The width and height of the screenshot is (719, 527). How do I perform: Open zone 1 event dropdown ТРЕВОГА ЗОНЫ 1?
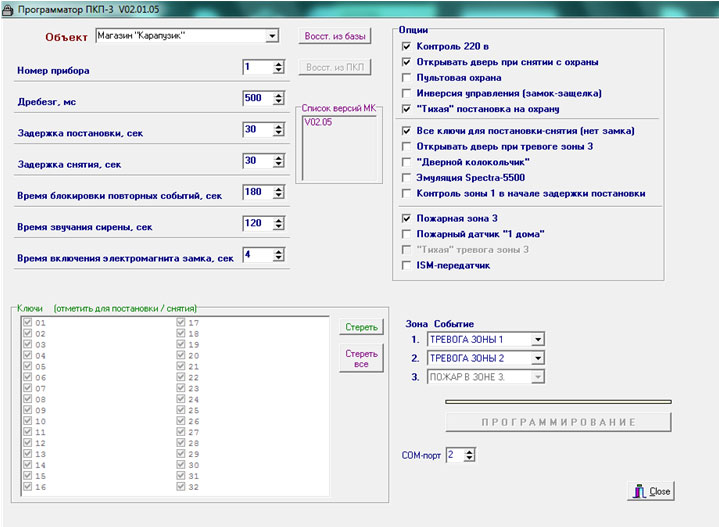click(537, 339)
